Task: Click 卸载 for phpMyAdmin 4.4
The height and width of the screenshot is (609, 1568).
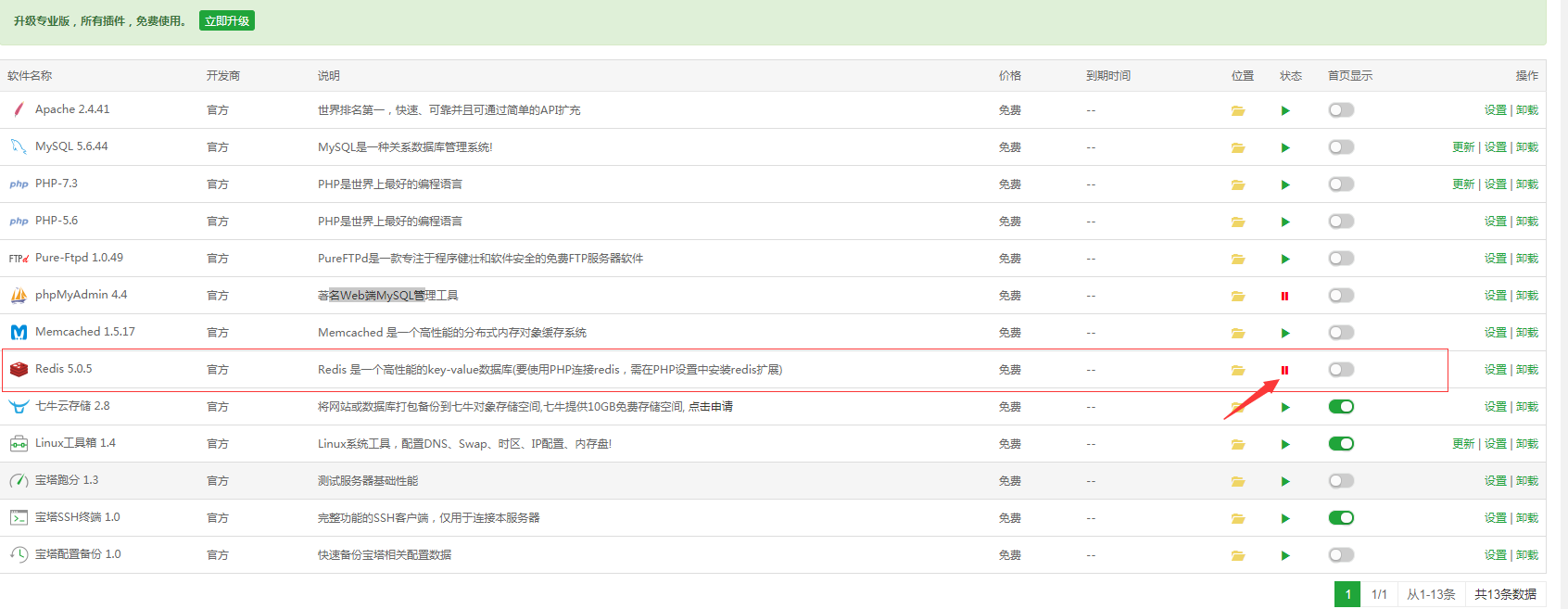Action: (1527, 296)
